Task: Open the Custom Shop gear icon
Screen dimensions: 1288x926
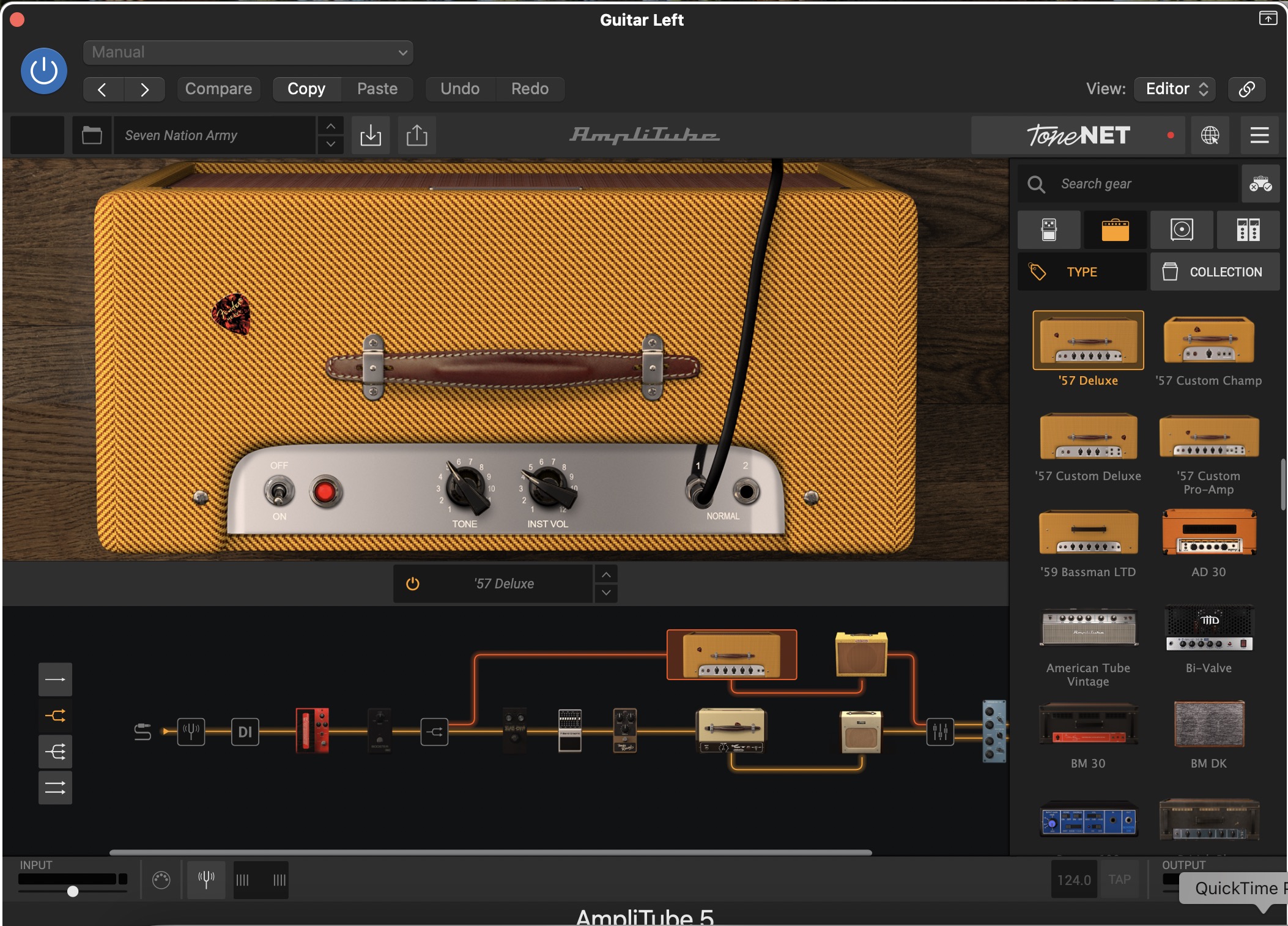Action: click(1260, 183)
